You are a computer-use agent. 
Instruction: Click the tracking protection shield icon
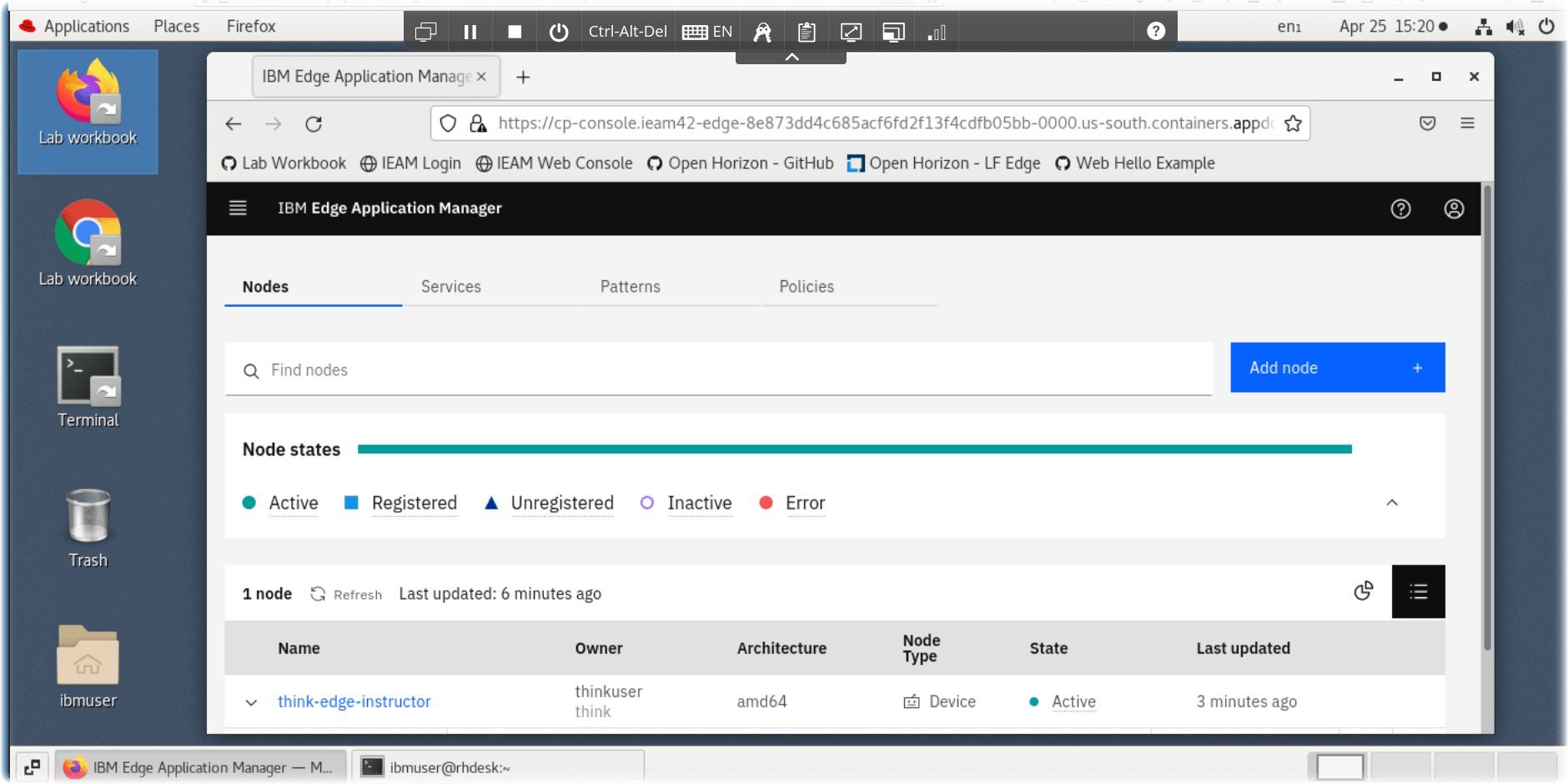click(x=448, y=123)
